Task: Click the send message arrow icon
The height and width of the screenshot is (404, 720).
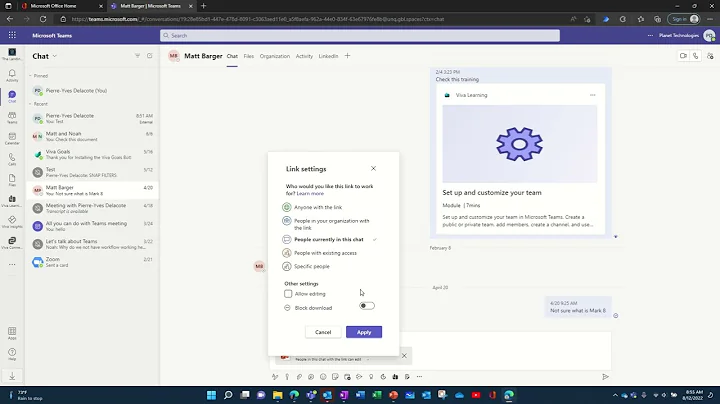Action: (605, 376)
